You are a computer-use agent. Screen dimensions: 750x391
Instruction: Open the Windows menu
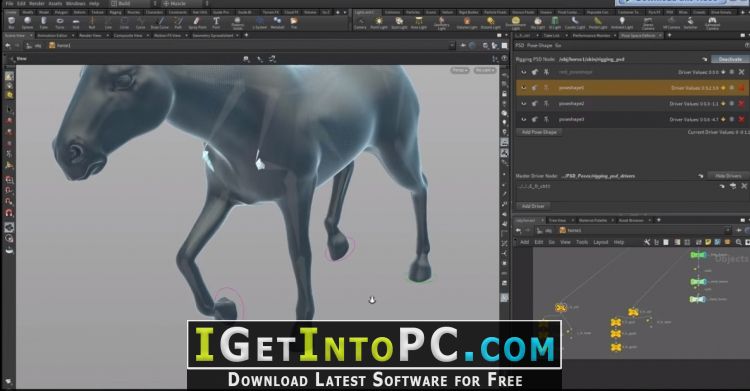75,3
